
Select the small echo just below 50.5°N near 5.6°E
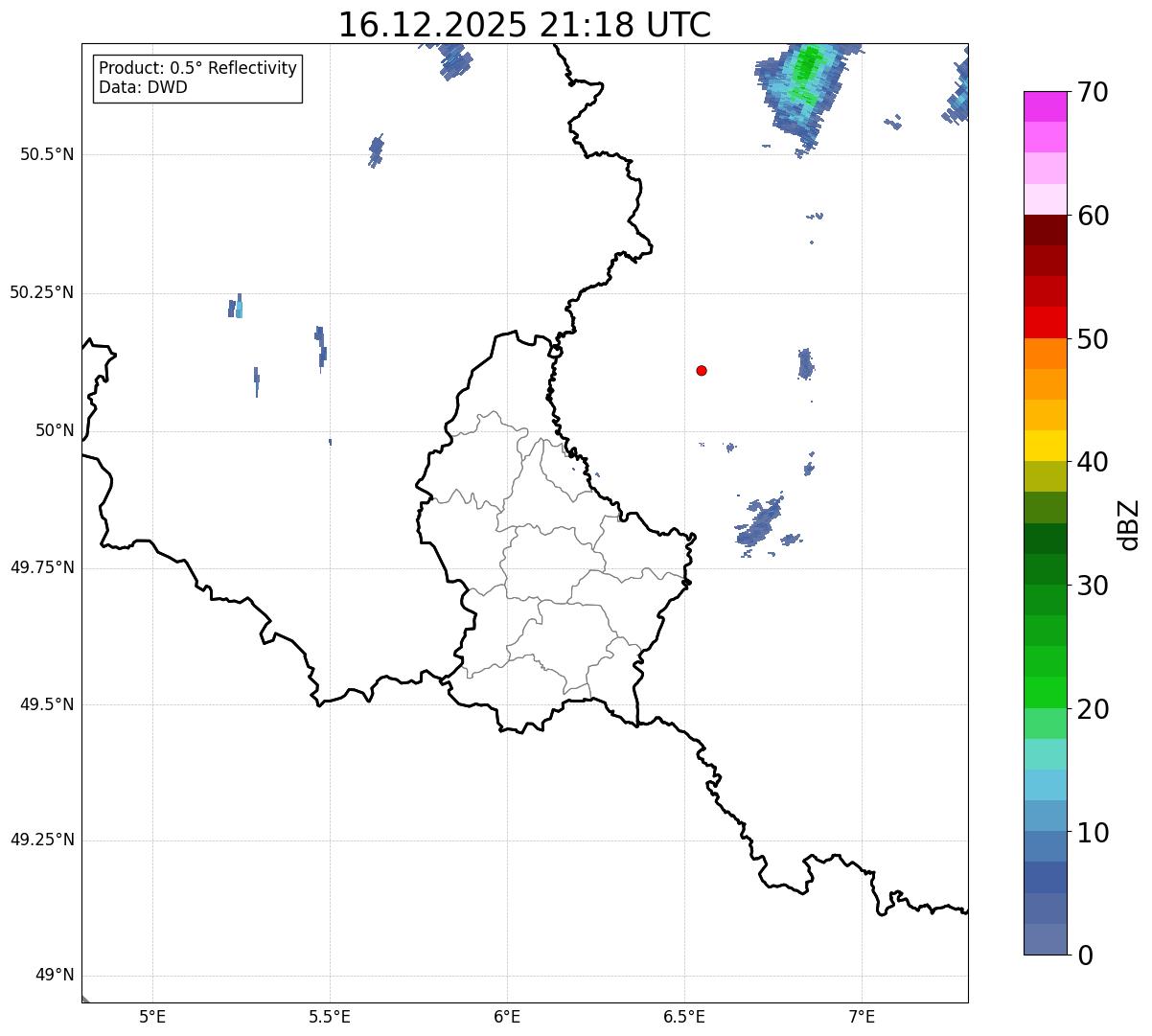(376, 150)
